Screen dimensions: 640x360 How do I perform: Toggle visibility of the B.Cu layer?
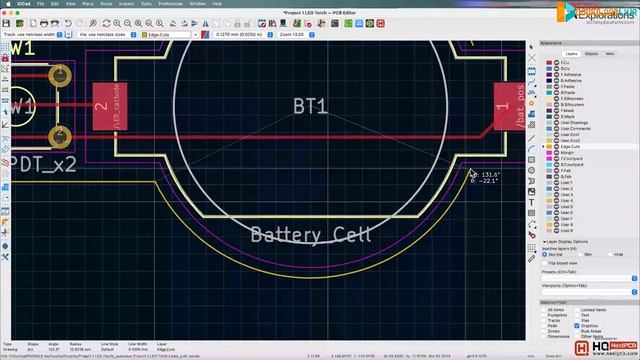click(556, 69)
